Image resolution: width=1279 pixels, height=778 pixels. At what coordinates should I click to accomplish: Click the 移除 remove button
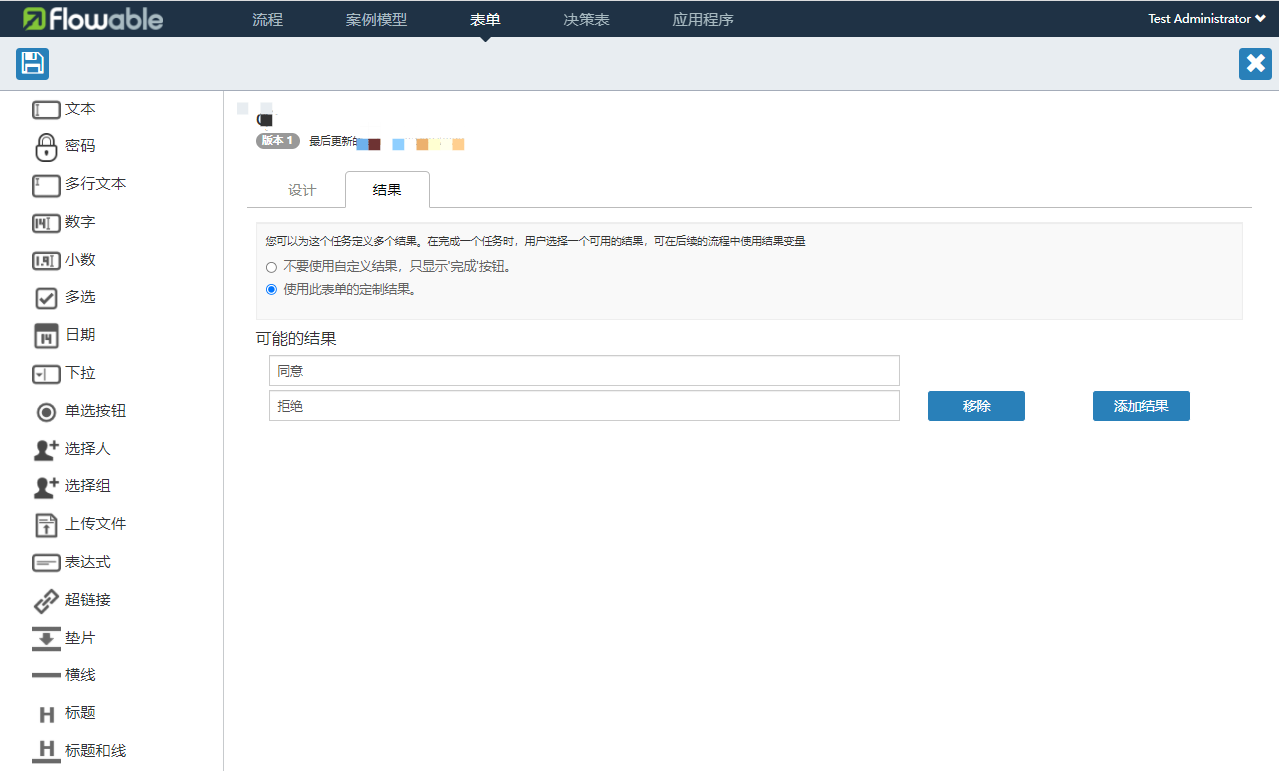click(x=975, y=406)
